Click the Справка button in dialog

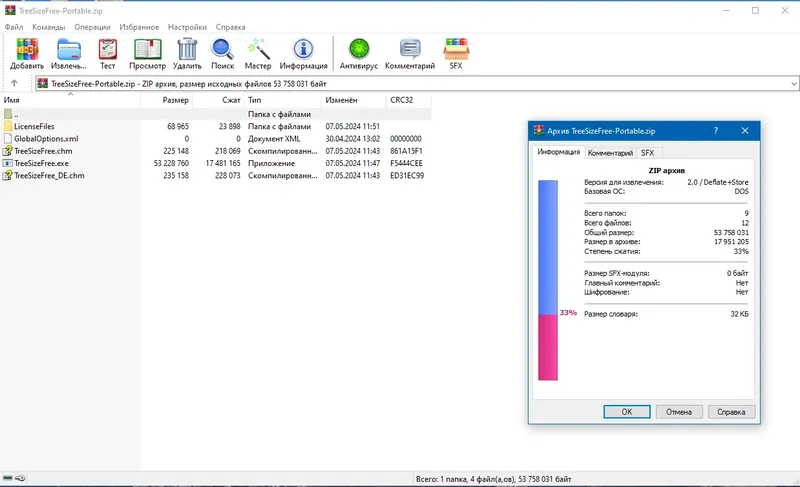point(731,412)
